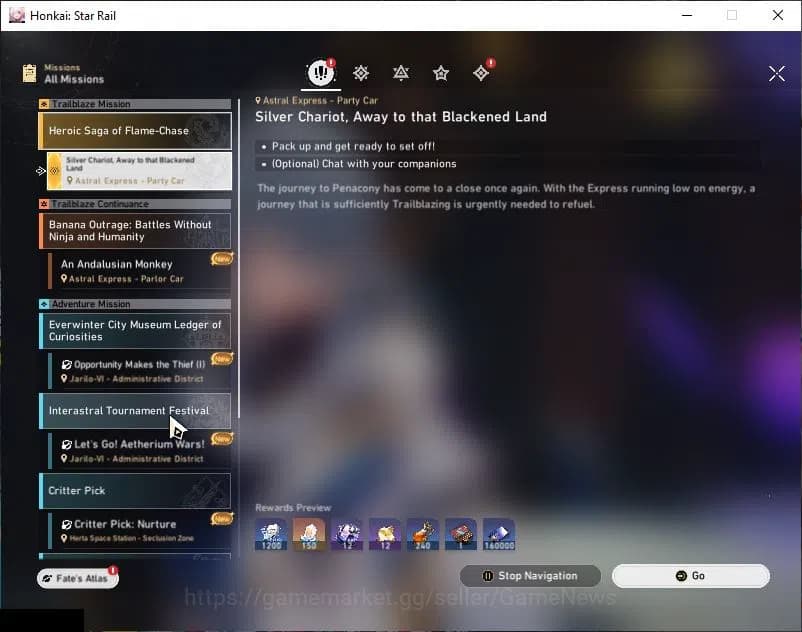
Task: Click the Honkai: Star Rail window icon
Action: (x=17, y=15)
